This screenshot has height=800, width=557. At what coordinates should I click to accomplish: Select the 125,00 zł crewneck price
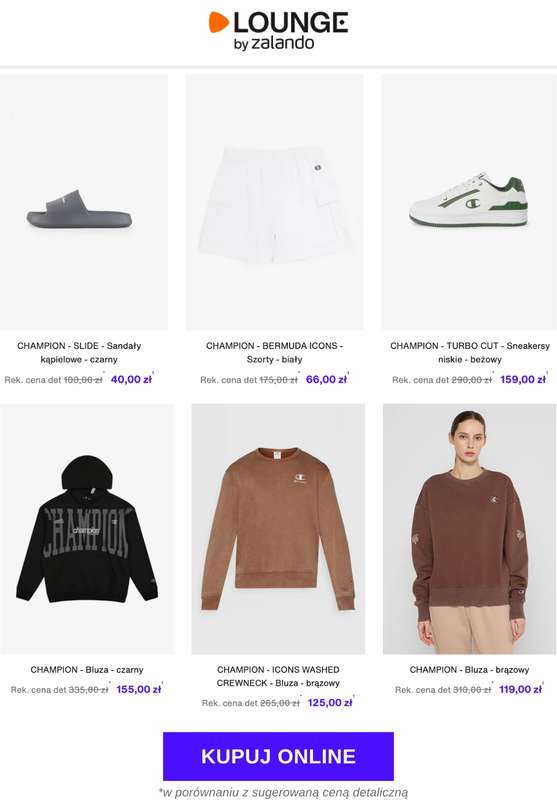(x=330, y=703)
